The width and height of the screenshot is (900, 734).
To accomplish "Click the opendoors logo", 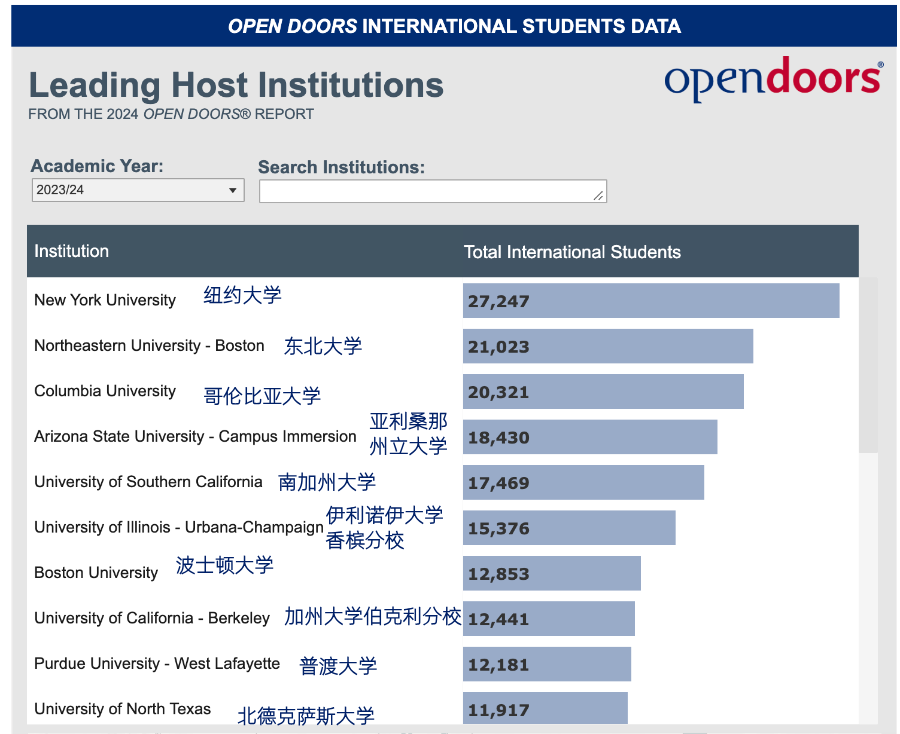I will (774, 79).
